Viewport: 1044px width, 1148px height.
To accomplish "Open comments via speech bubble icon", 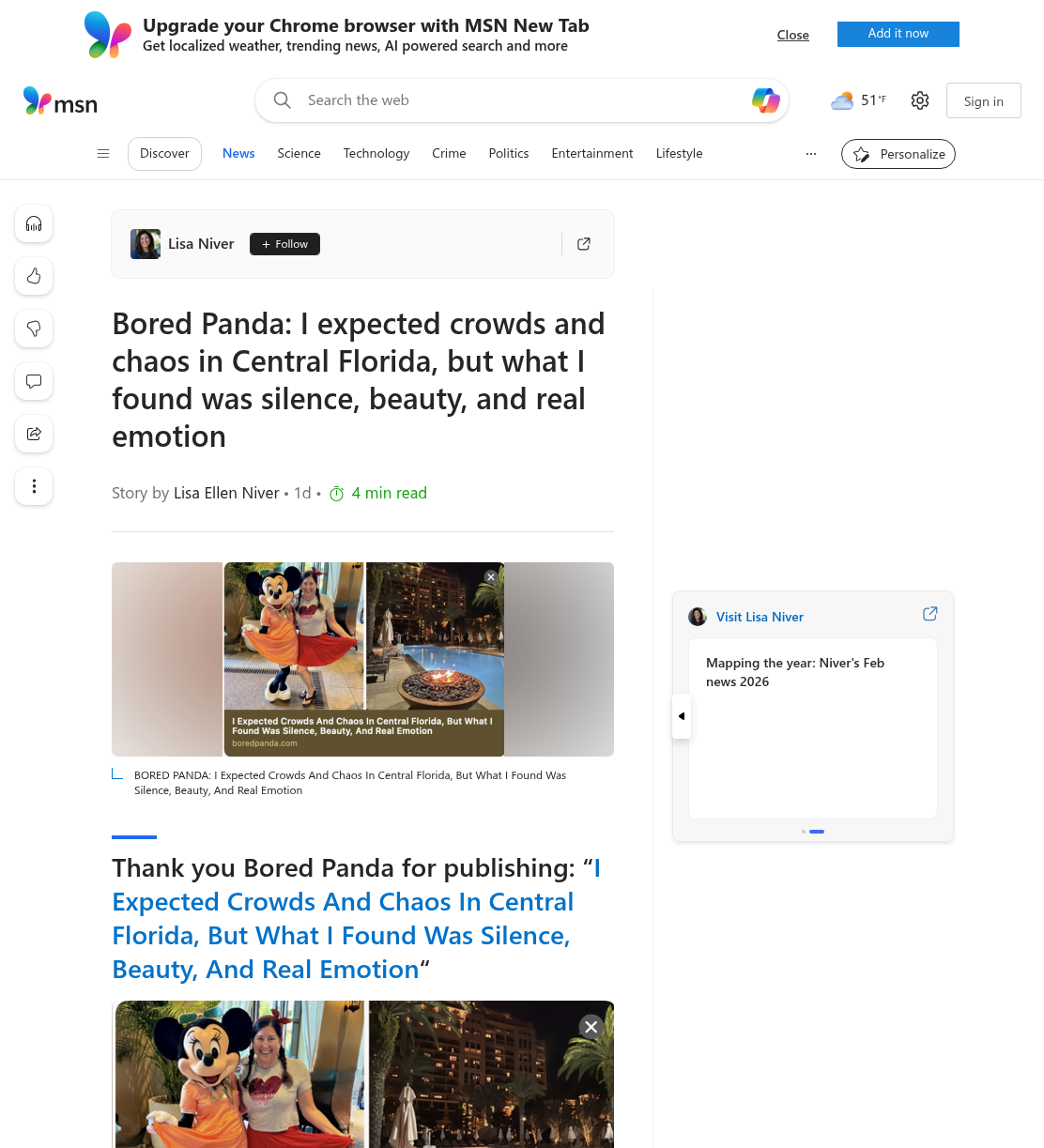I will 34,381.
